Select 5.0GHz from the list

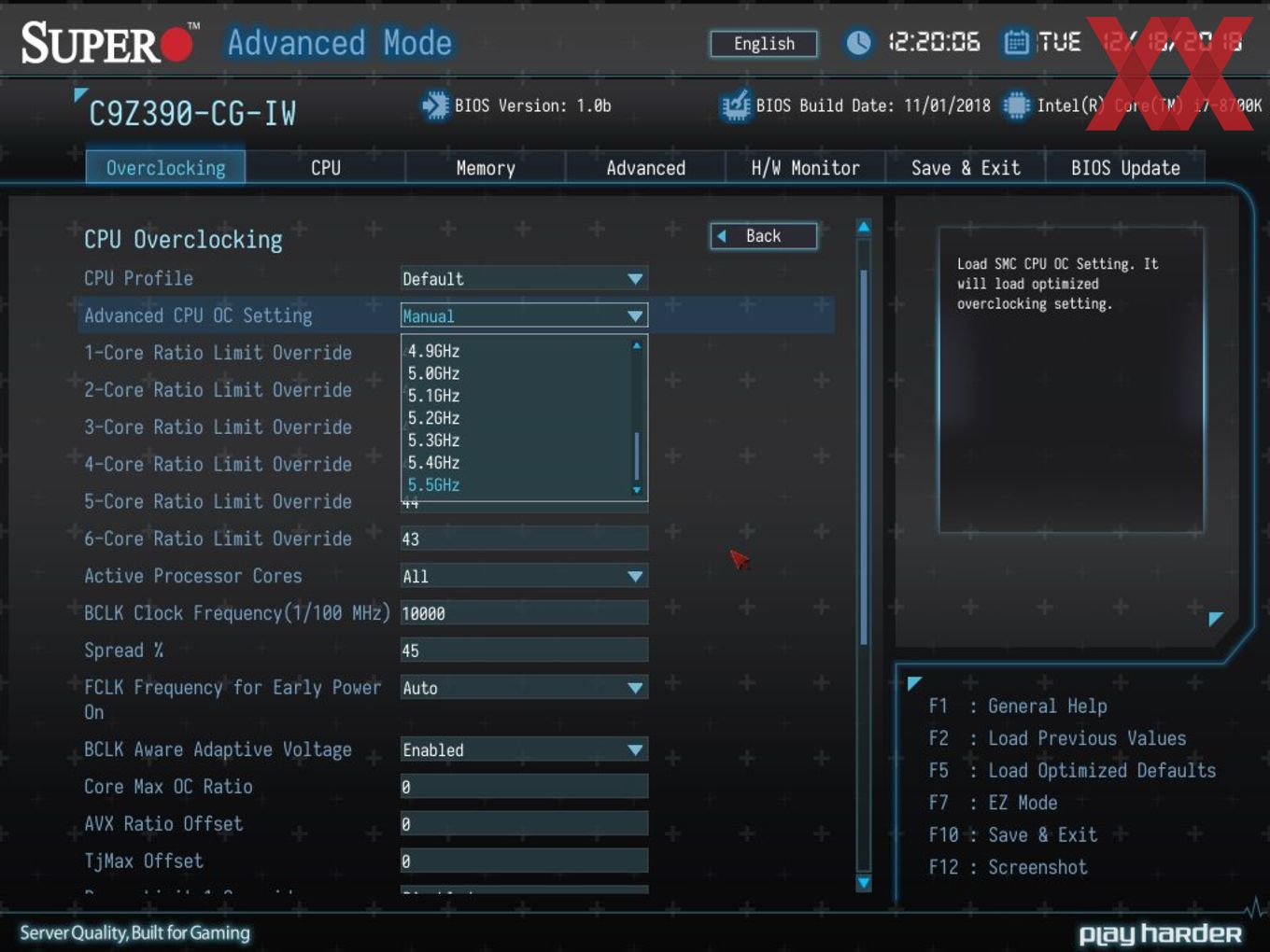434,373
